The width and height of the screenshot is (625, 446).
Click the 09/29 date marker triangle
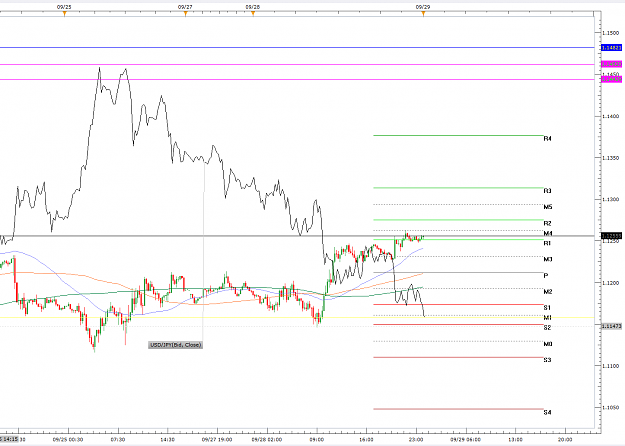[423, 14]
